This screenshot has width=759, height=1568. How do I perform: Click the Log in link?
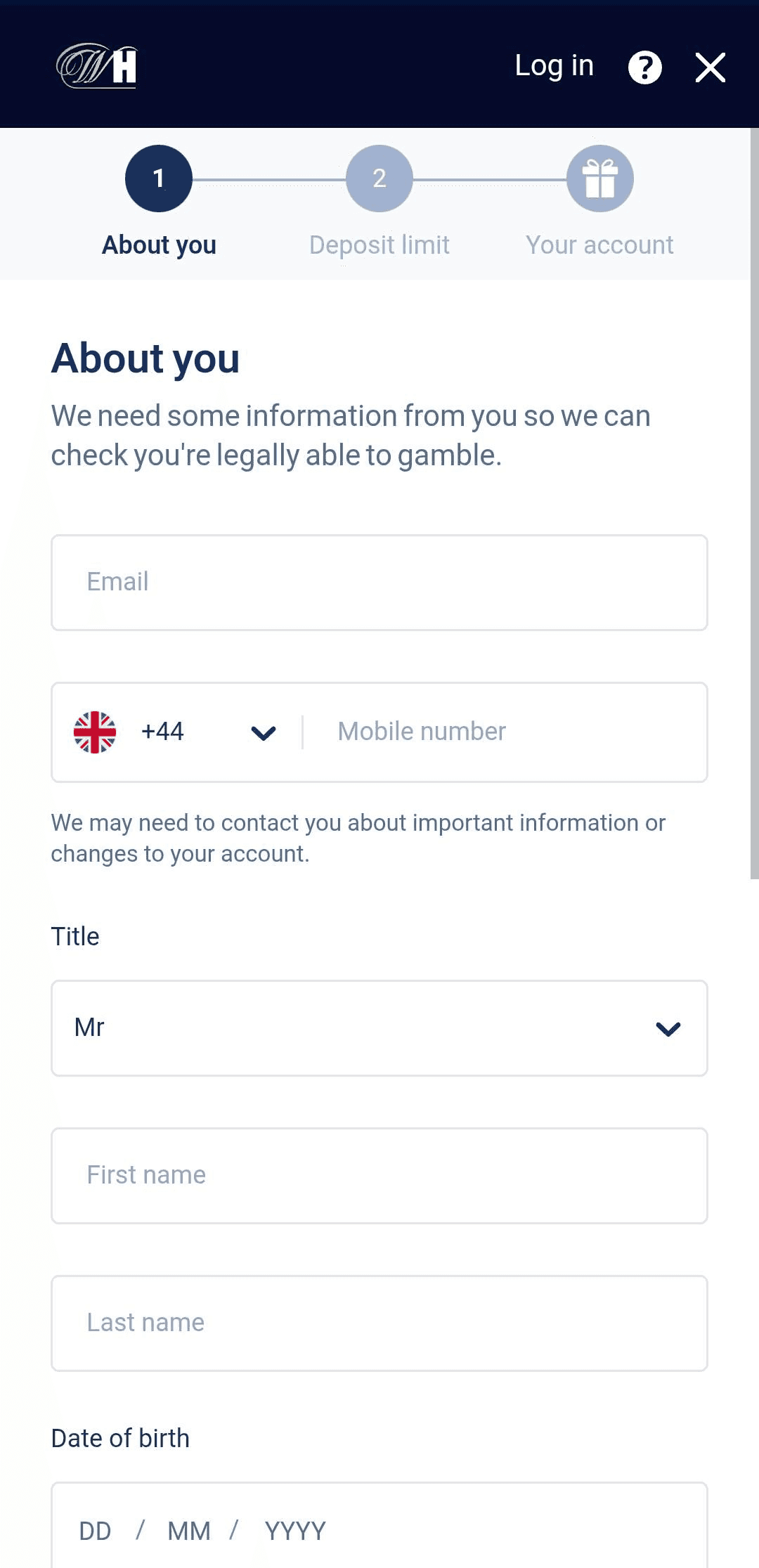[x=554, y=66]
